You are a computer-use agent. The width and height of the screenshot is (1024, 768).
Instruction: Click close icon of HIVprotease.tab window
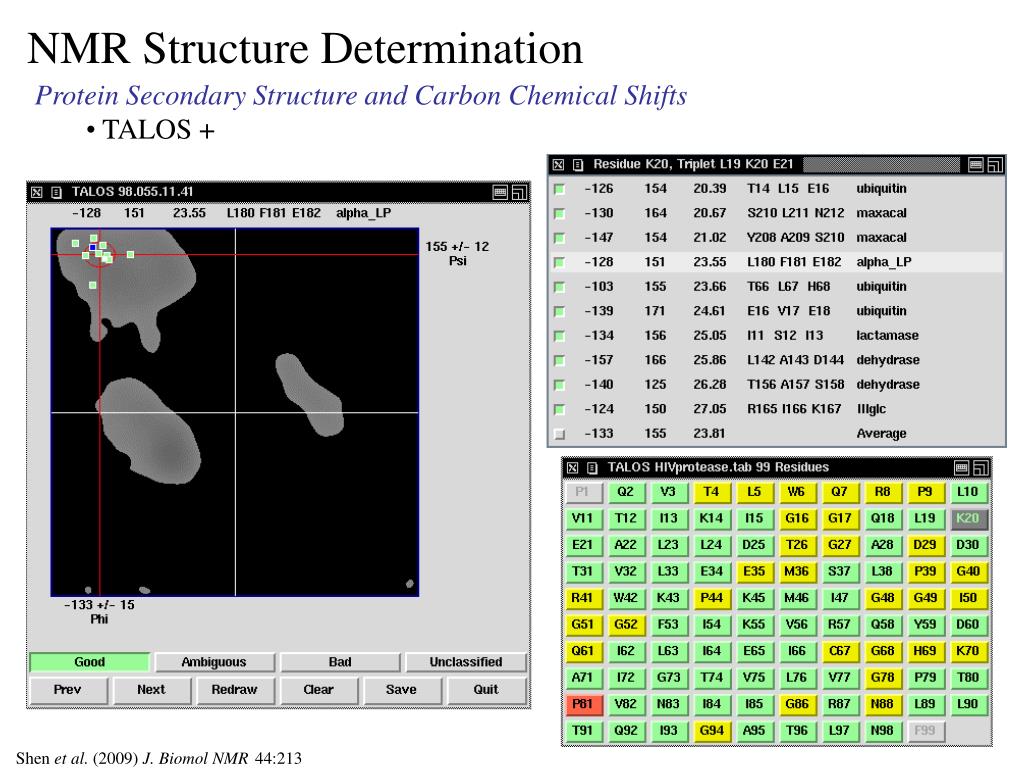coord(573,468)
